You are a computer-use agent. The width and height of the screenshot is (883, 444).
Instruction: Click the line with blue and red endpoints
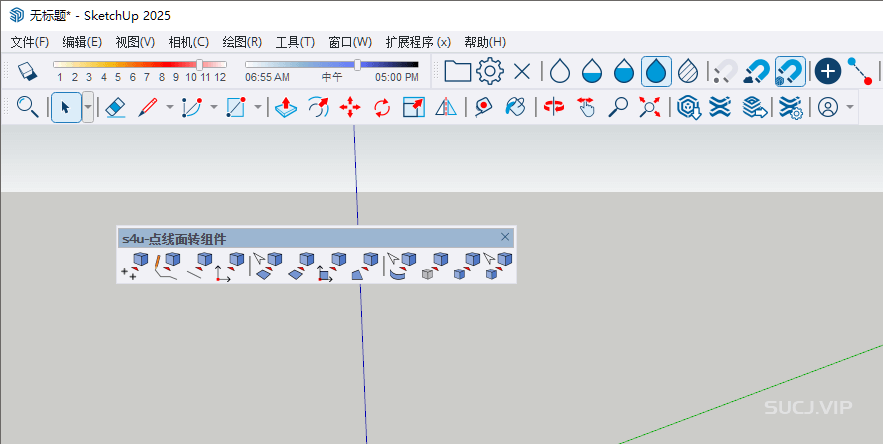point(860,71)
